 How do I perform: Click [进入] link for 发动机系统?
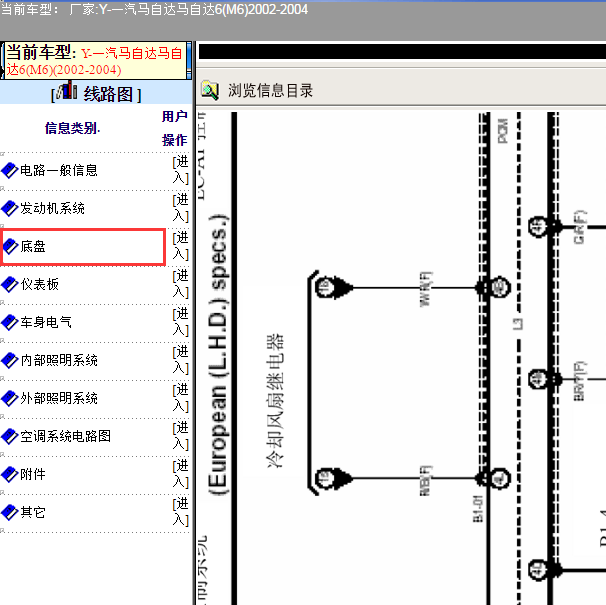point(180,208)
